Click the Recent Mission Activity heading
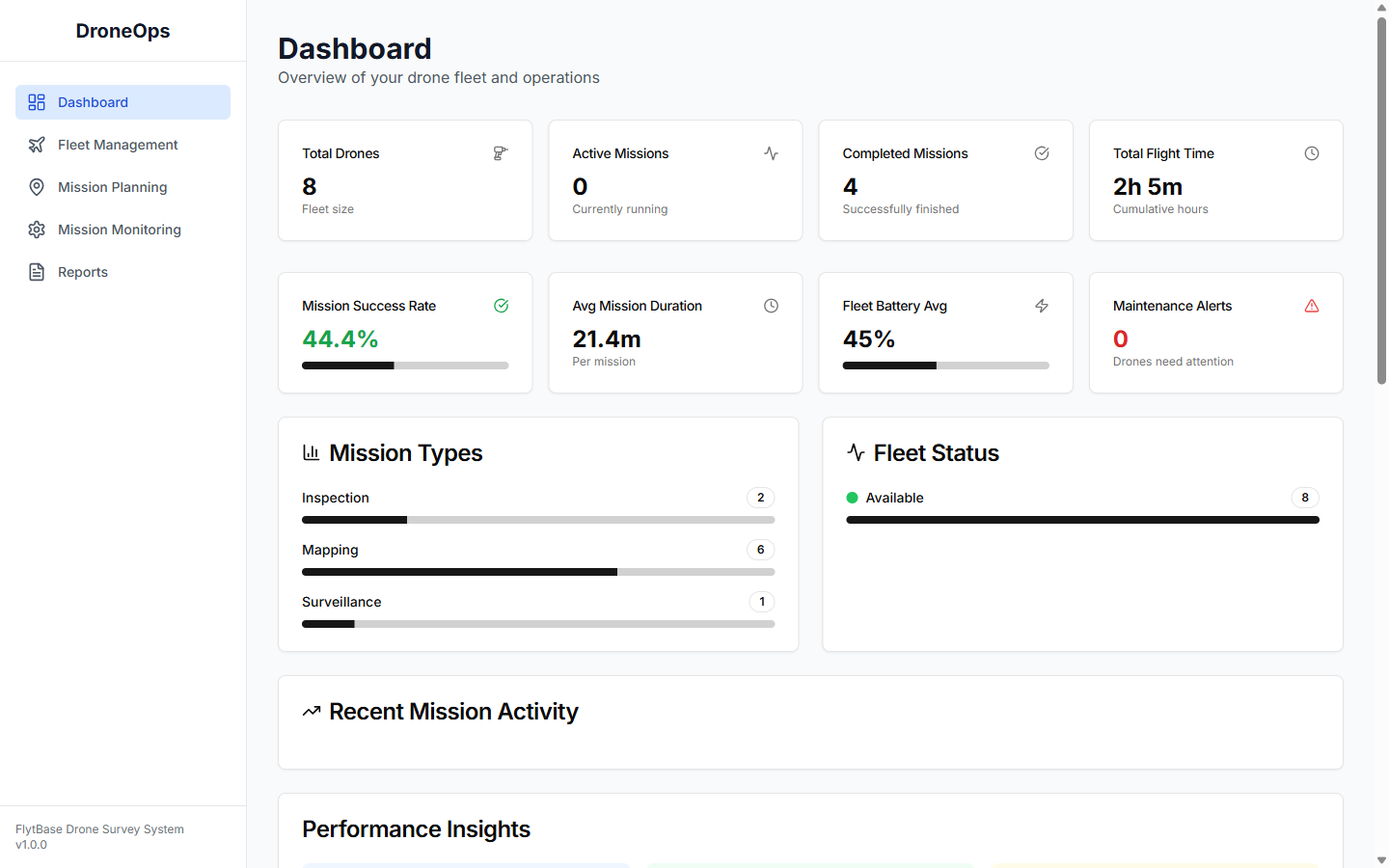This screenshot has width=1389, height=868. pos(453,712)
